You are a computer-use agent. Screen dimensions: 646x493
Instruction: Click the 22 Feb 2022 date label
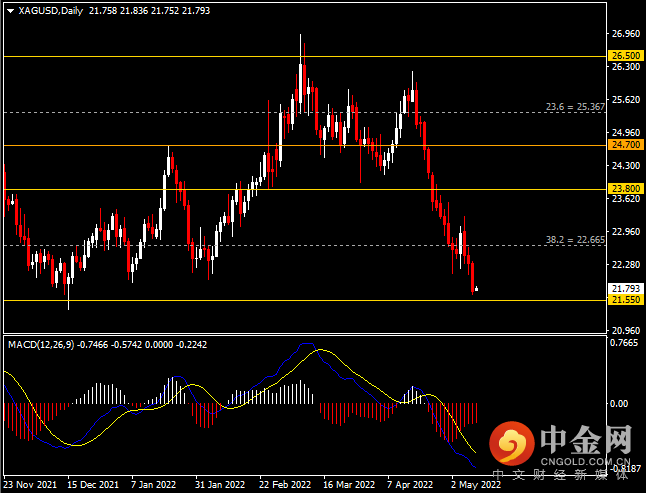click(x=285, y=484)
